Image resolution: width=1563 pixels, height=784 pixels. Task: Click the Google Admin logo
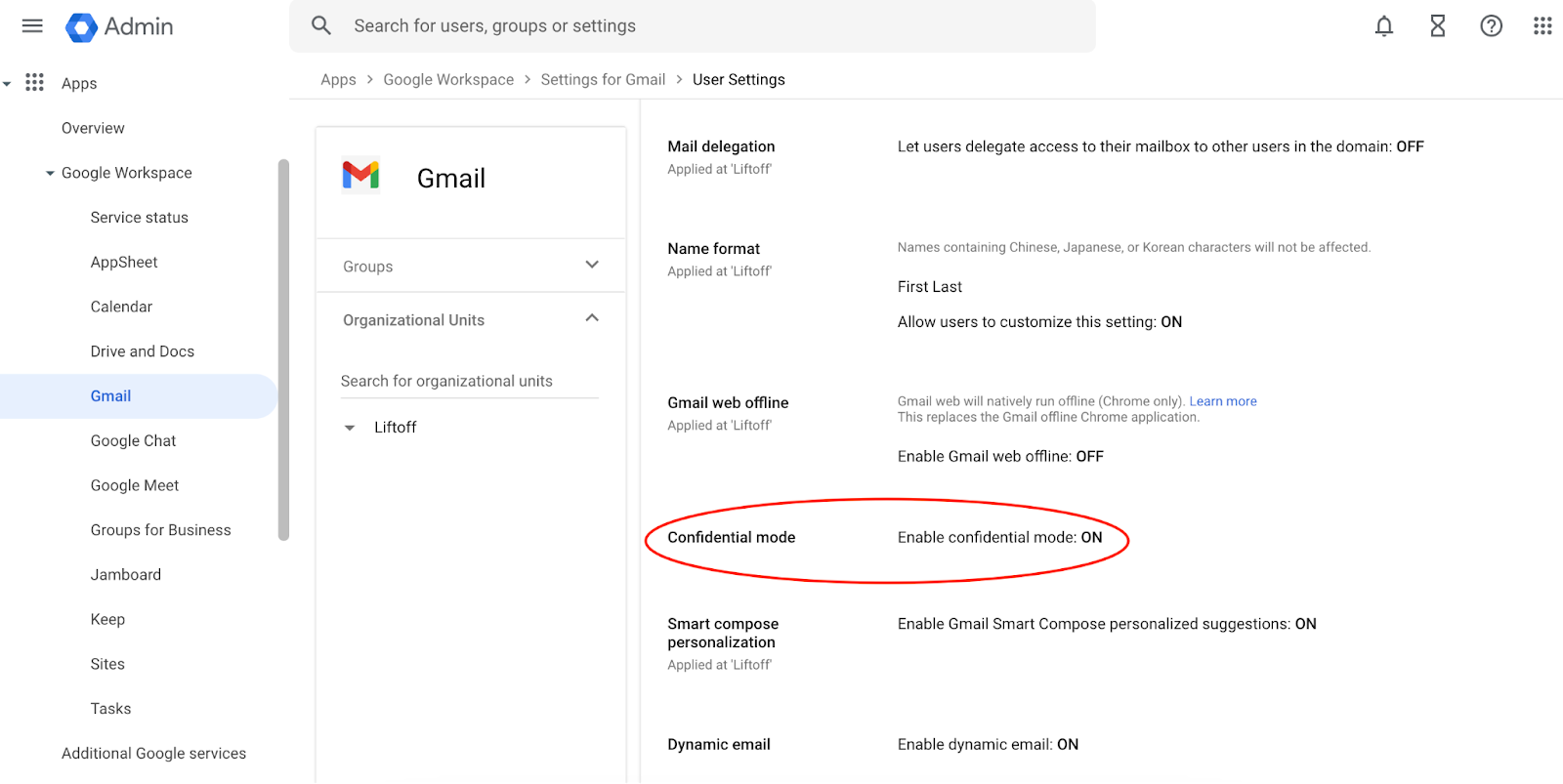[119, 26]
